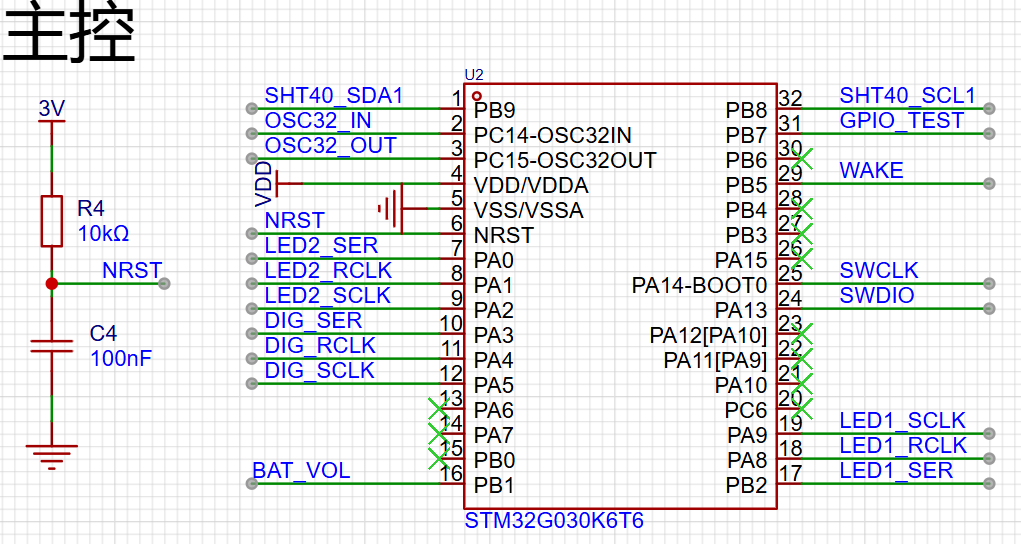The image size is (1021, 544).
Task: Select ground symbol below C4
Action: pos(51,457)
